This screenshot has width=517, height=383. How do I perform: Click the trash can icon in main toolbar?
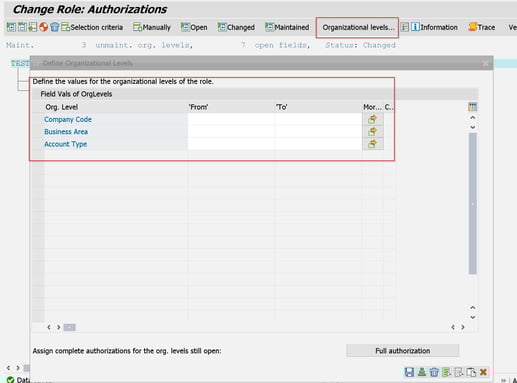55,27
